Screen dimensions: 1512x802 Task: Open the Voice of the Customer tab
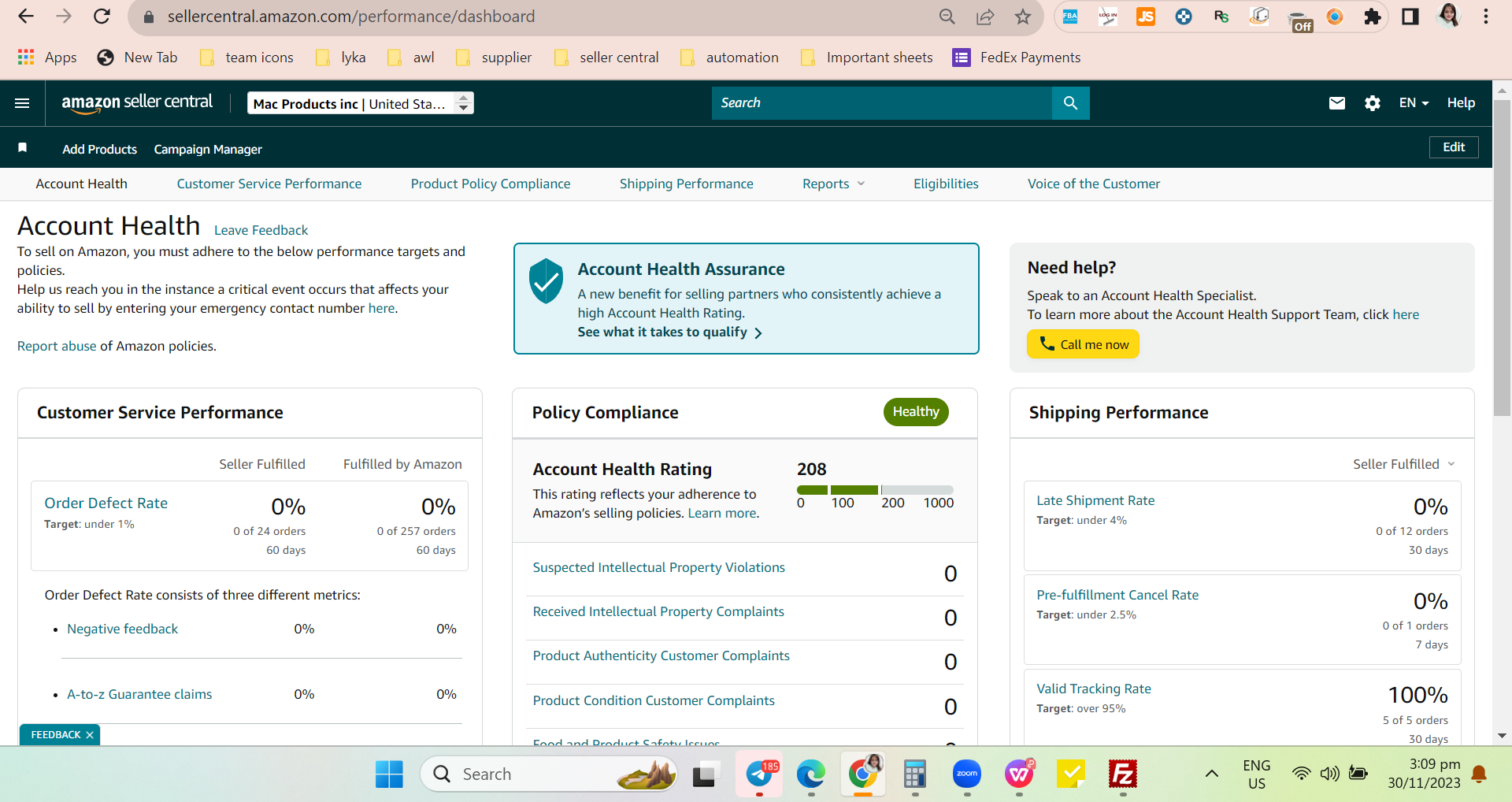(1094, 184)
